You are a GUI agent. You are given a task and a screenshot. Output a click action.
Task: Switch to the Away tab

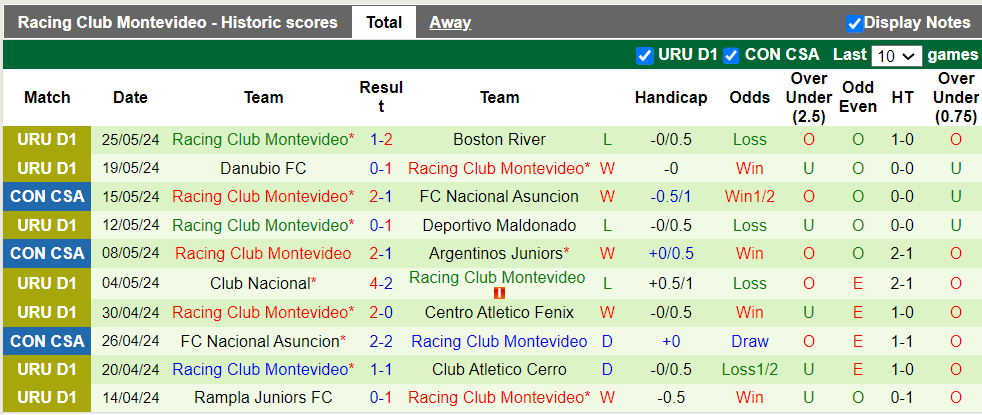tap(450, 22)
